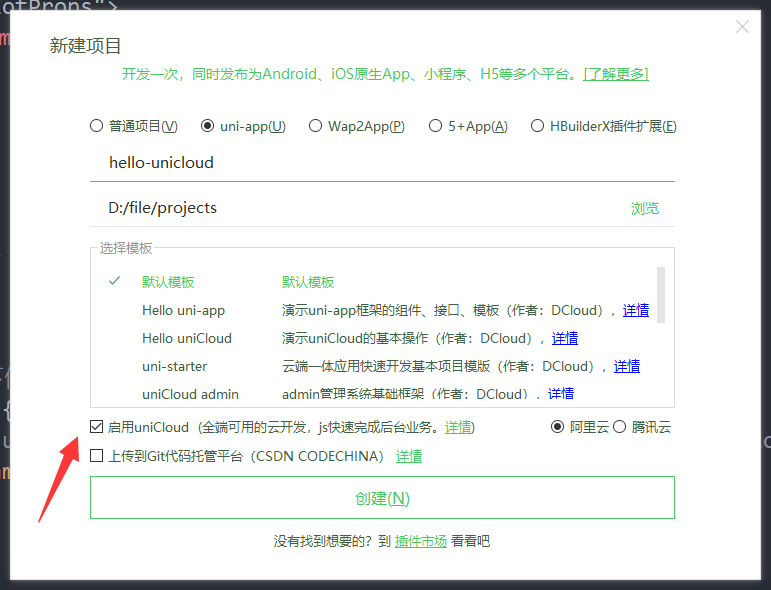Screen dimensions: 771x590
Task: Open 详情 link for Hello uni-app
Action: coord(636,310)
